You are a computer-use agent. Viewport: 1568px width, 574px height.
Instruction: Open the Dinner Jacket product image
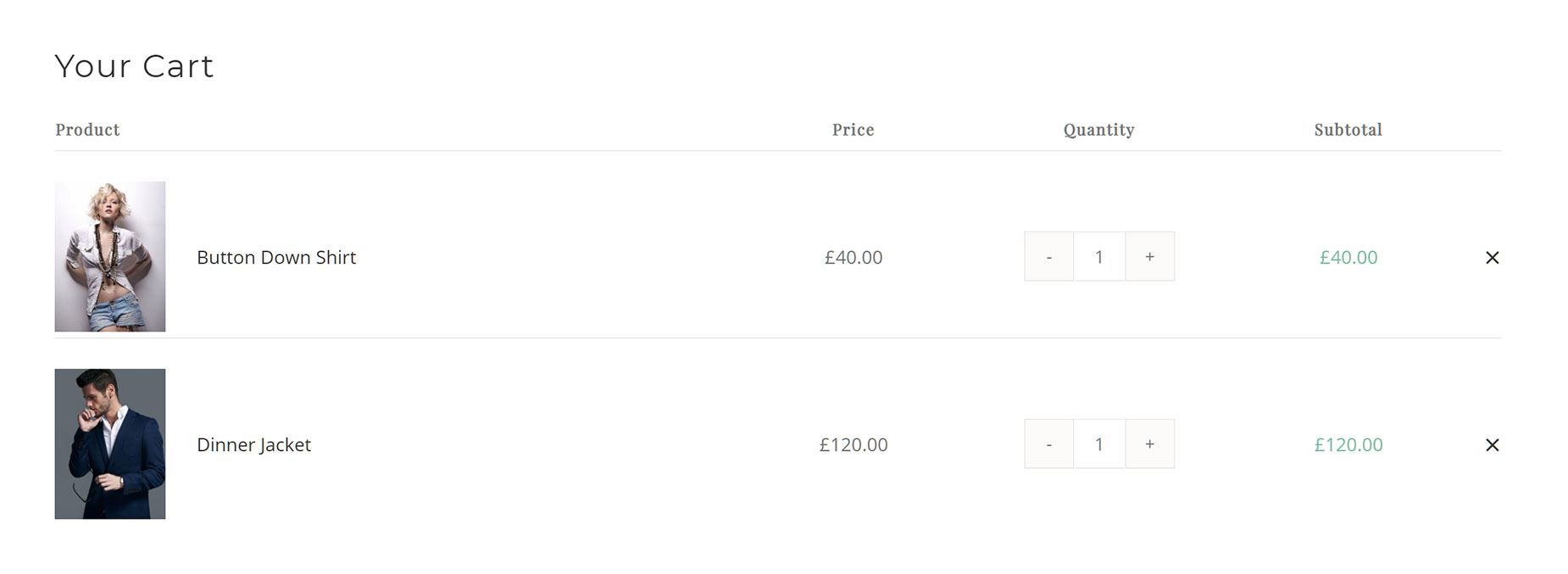(110, 443)
